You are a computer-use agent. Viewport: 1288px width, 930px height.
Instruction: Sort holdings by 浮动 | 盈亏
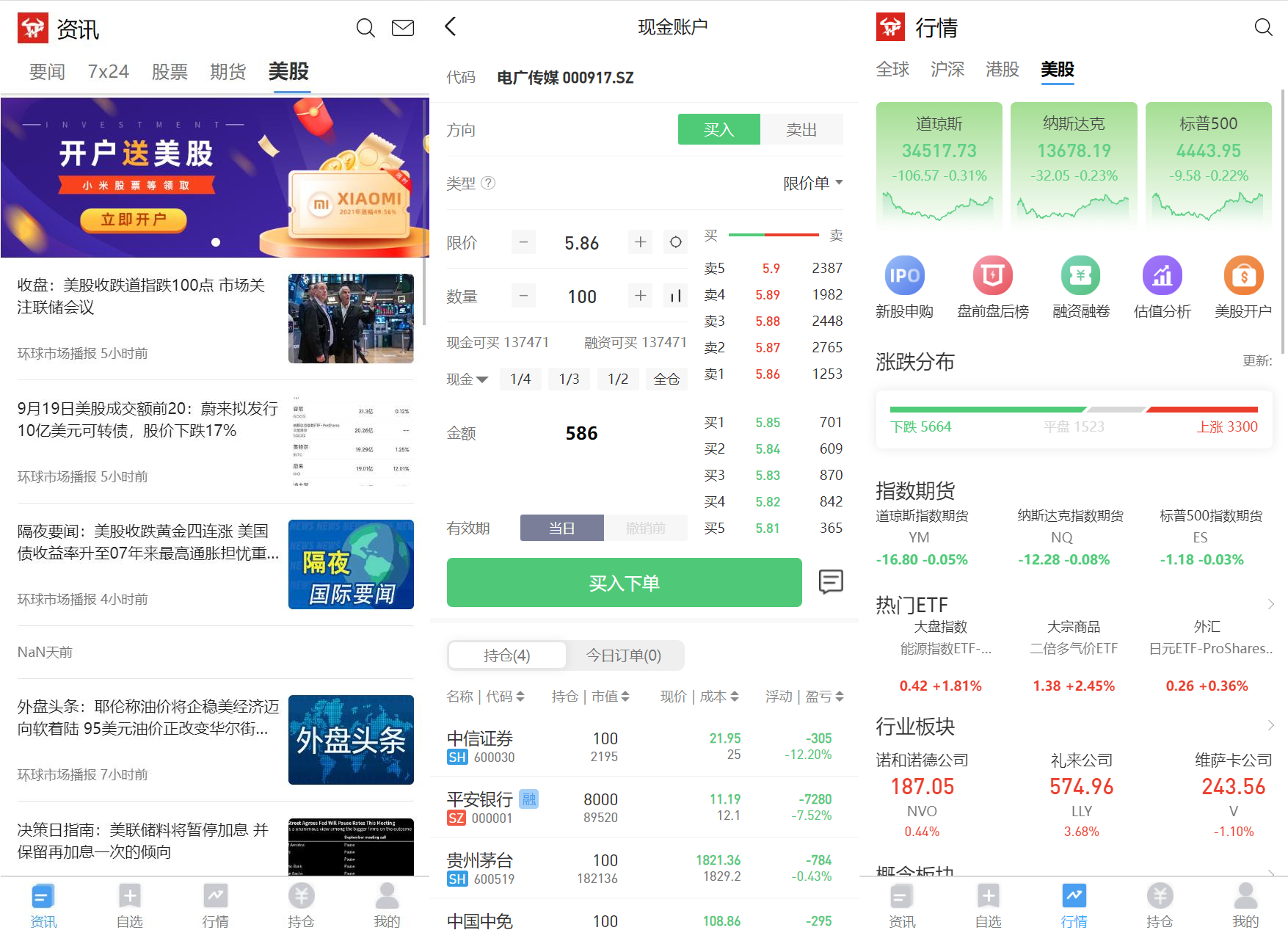pyautogui.click(x=804, y=696)
